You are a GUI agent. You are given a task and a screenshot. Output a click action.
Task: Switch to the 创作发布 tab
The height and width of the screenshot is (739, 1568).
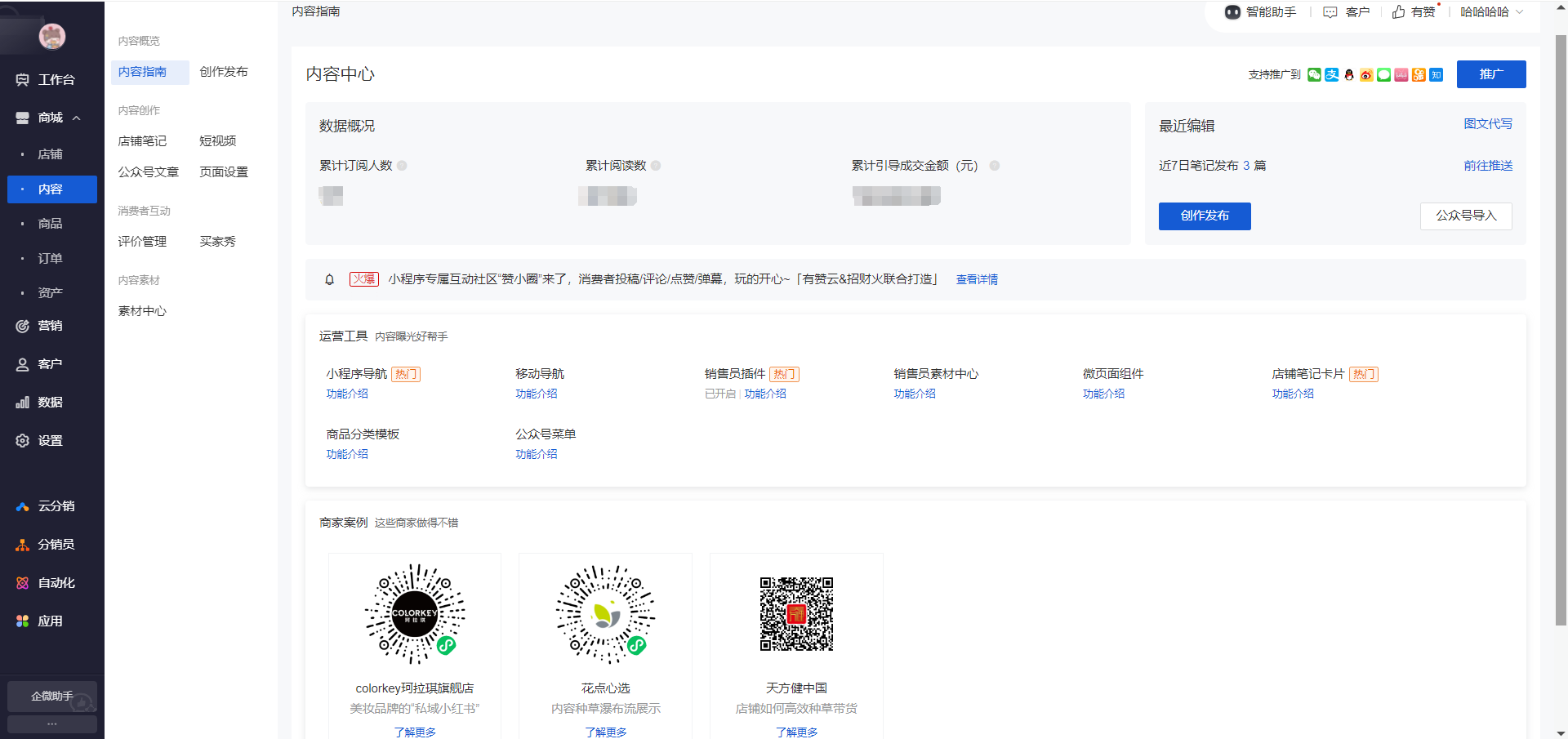[224, 72]
